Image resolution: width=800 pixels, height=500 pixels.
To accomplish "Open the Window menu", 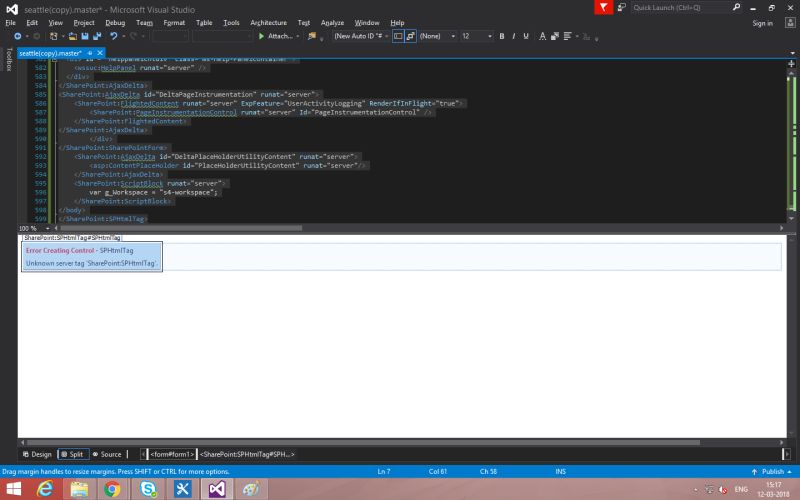I will coord(367,22).
